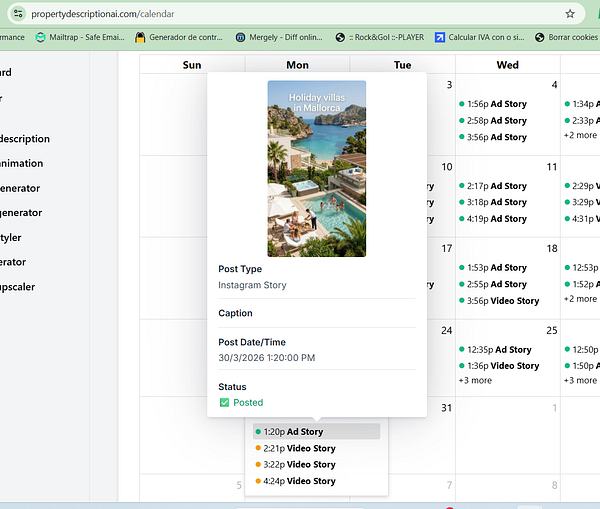Open the Generador de contr... bookmark
Screen dimensions: 600x509
179,38
